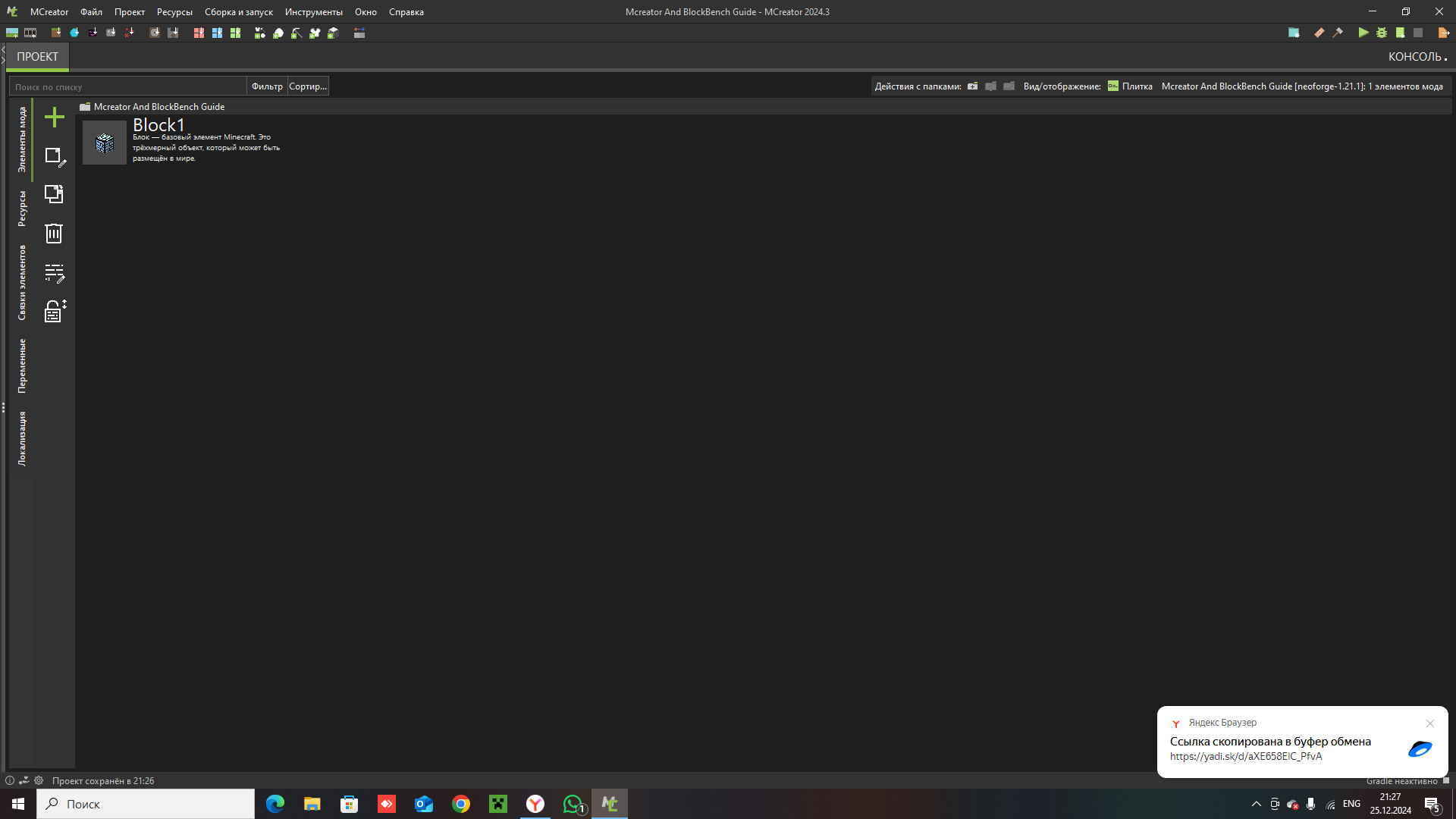Select the delete element trash icon
This screenshot has width=1456, height=819.
(53, 234)
